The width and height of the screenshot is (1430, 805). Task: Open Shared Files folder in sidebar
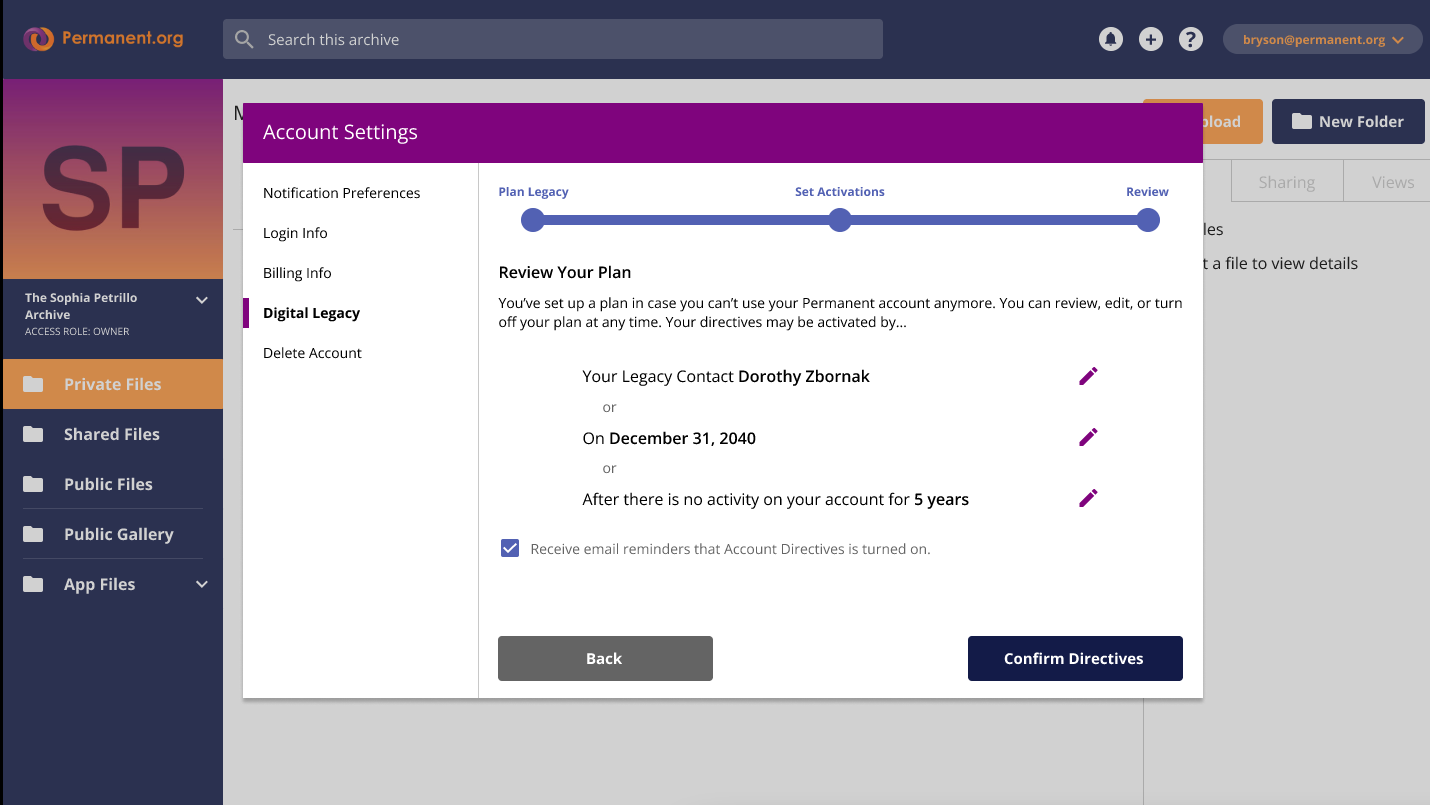click(x=111, y=434)
